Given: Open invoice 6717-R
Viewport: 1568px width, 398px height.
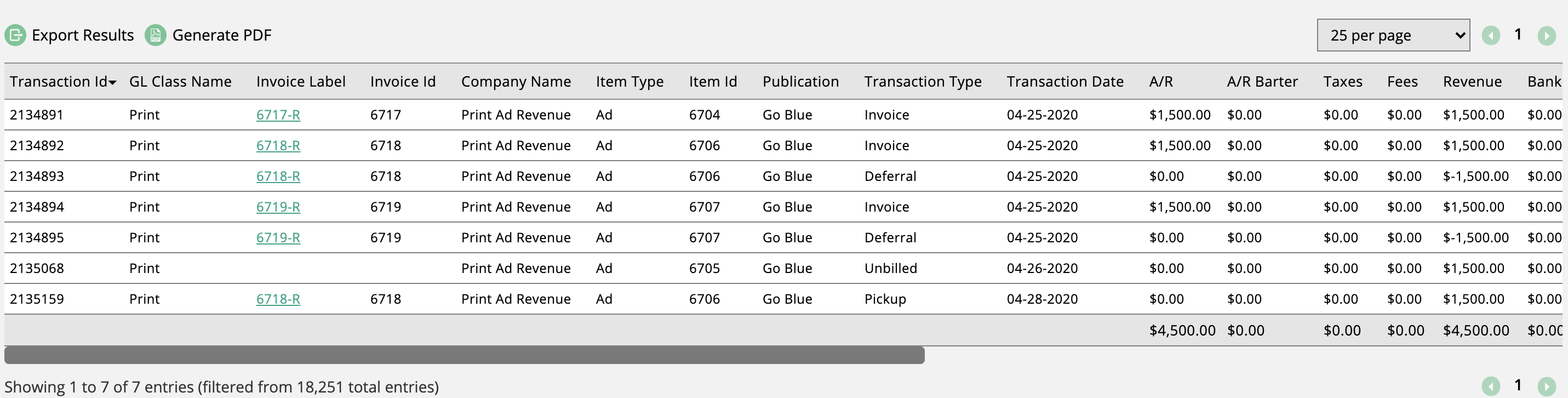Looking at the screenshot, I should [x=278, y=114].
